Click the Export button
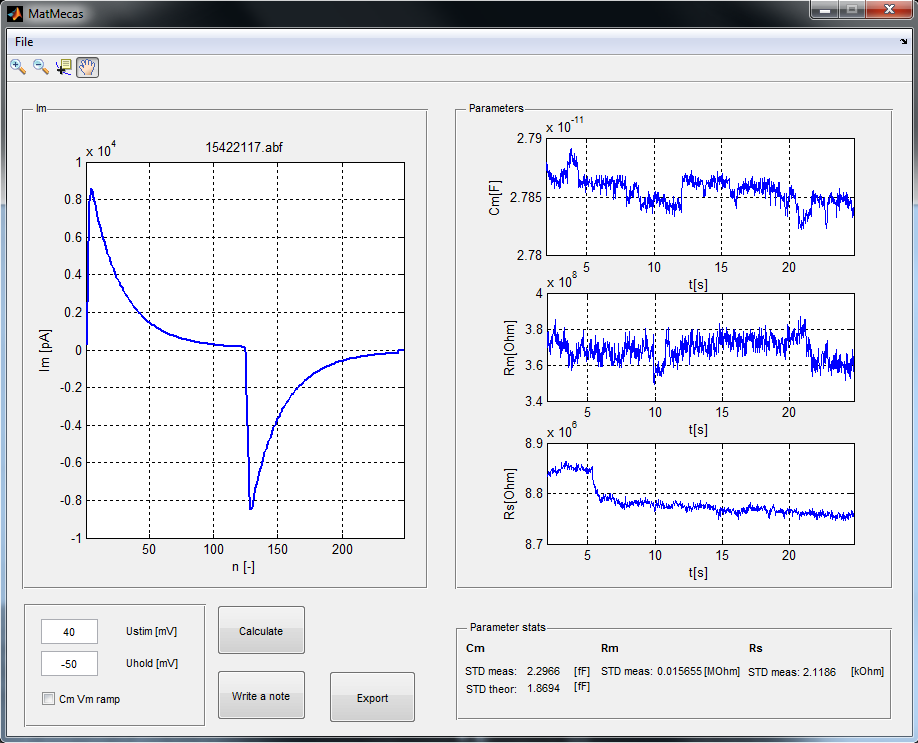 pos(372,697)
